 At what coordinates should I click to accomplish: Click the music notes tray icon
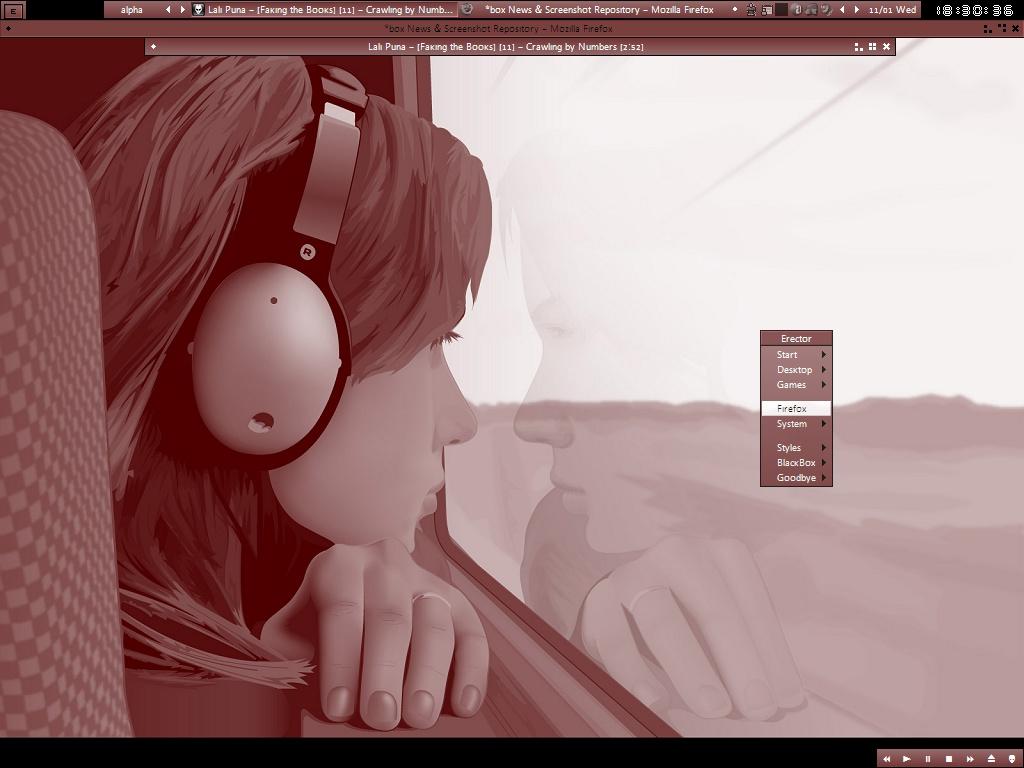coord(811,10)
